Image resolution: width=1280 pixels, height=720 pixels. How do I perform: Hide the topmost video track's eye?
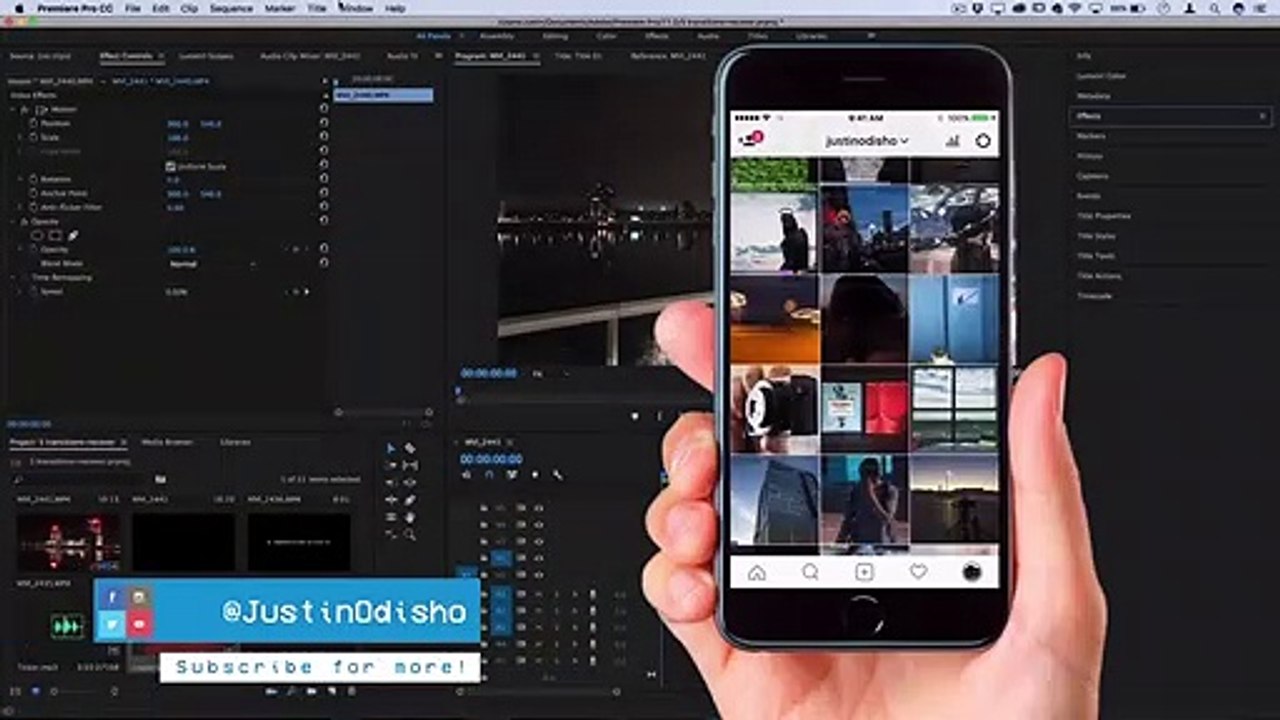[x=538, y=508]
